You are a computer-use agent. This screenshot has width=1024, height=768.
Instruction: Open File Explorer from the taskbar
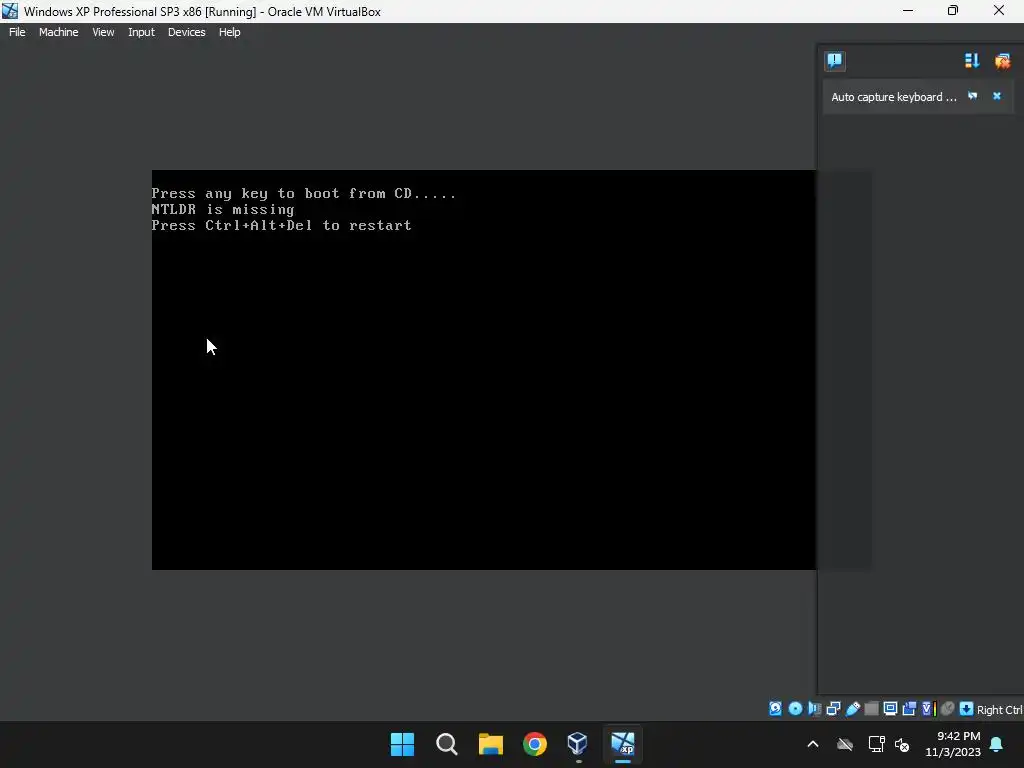pyautogui.click(x=490, y=744)
